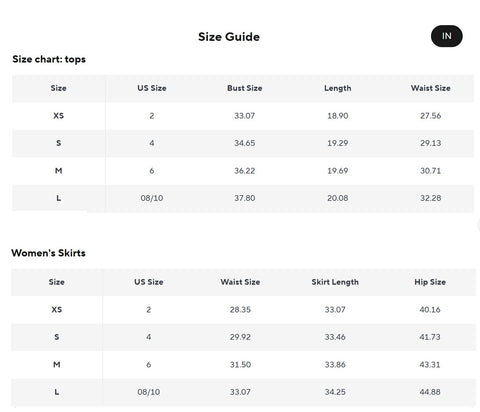The width and height of the screenshot is (480, 412).
Task: Click the tops Waist Size column header
Action: coord(430,88)
